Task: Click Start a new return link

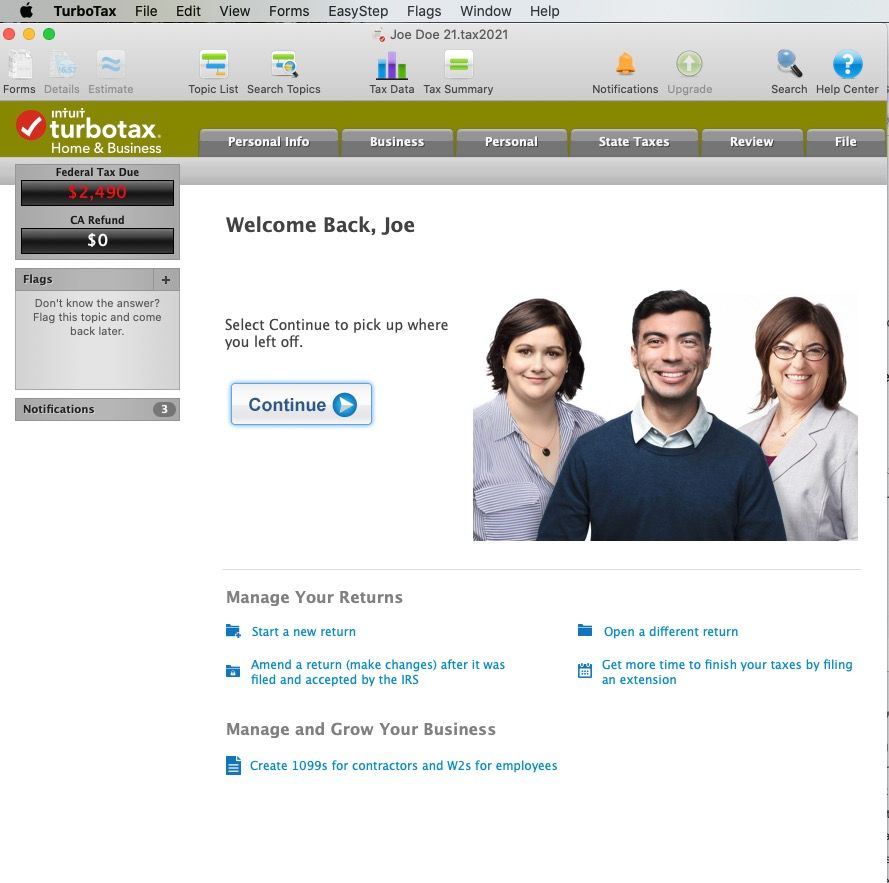Action: click(303, 631)
